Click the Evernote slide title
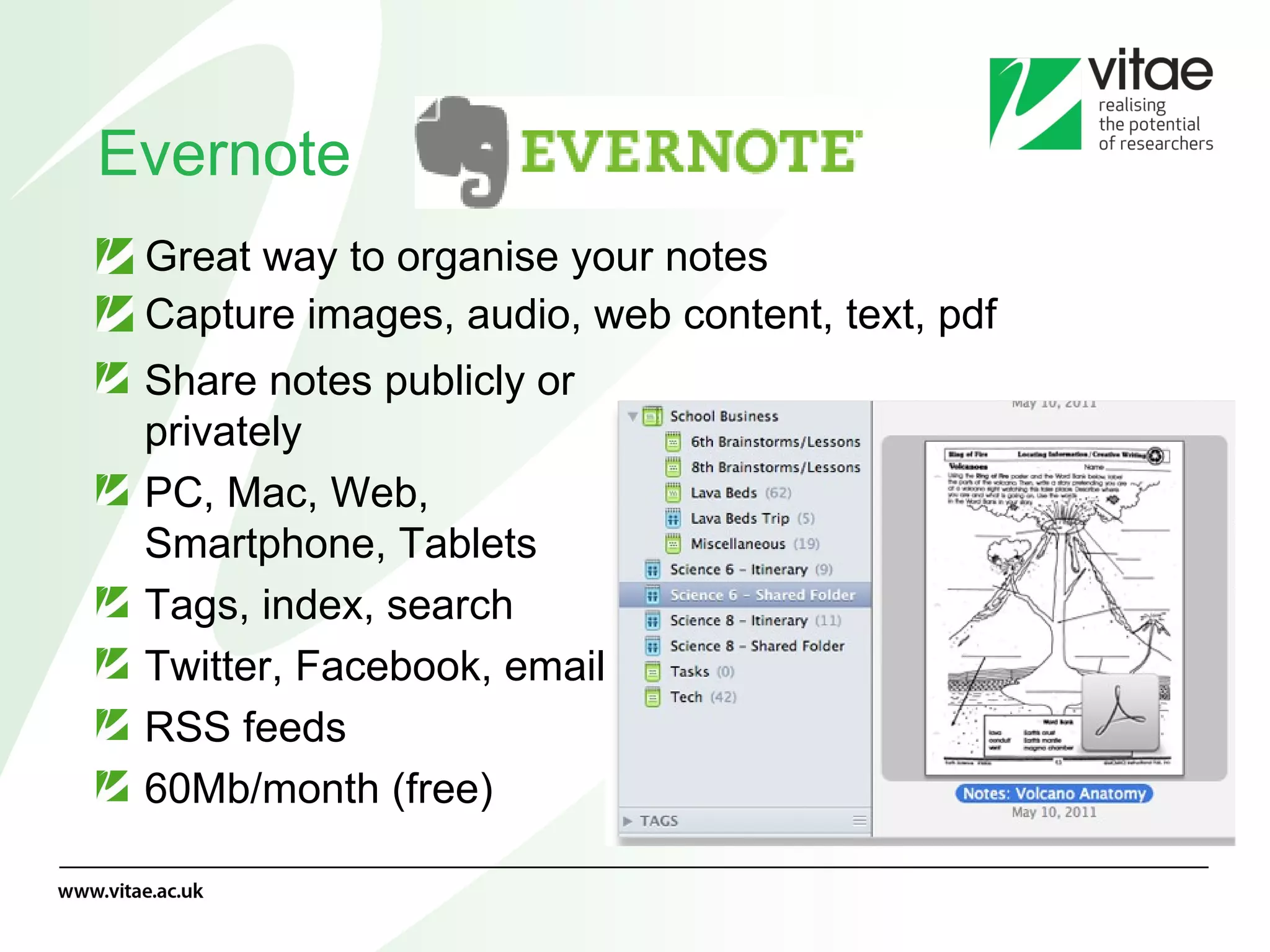Viewport: 1270px width, 952px height. tap(224, 153)
